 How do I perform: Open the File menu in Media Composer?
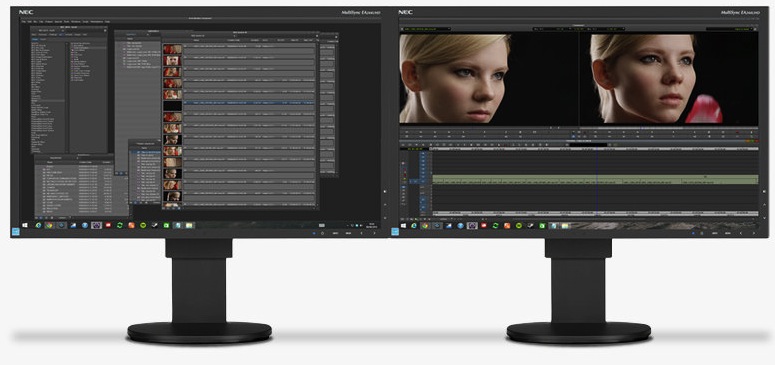pyautogui.click(x=24, y=21)
